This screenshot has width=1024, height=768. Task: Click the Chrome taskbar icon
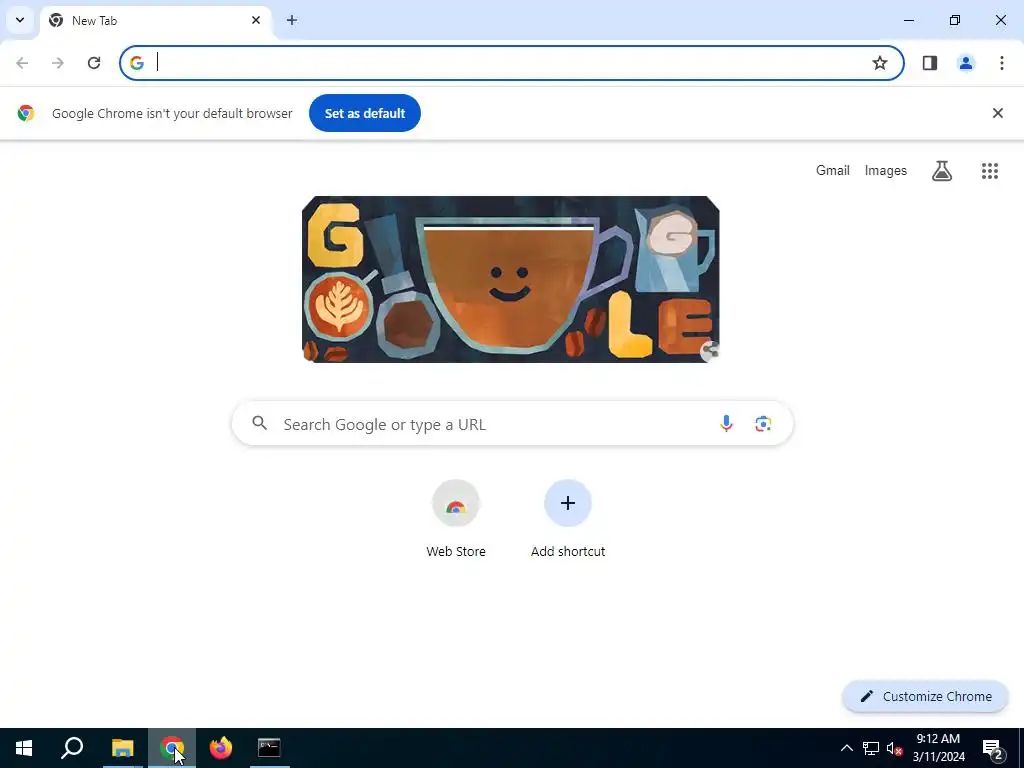172,748
